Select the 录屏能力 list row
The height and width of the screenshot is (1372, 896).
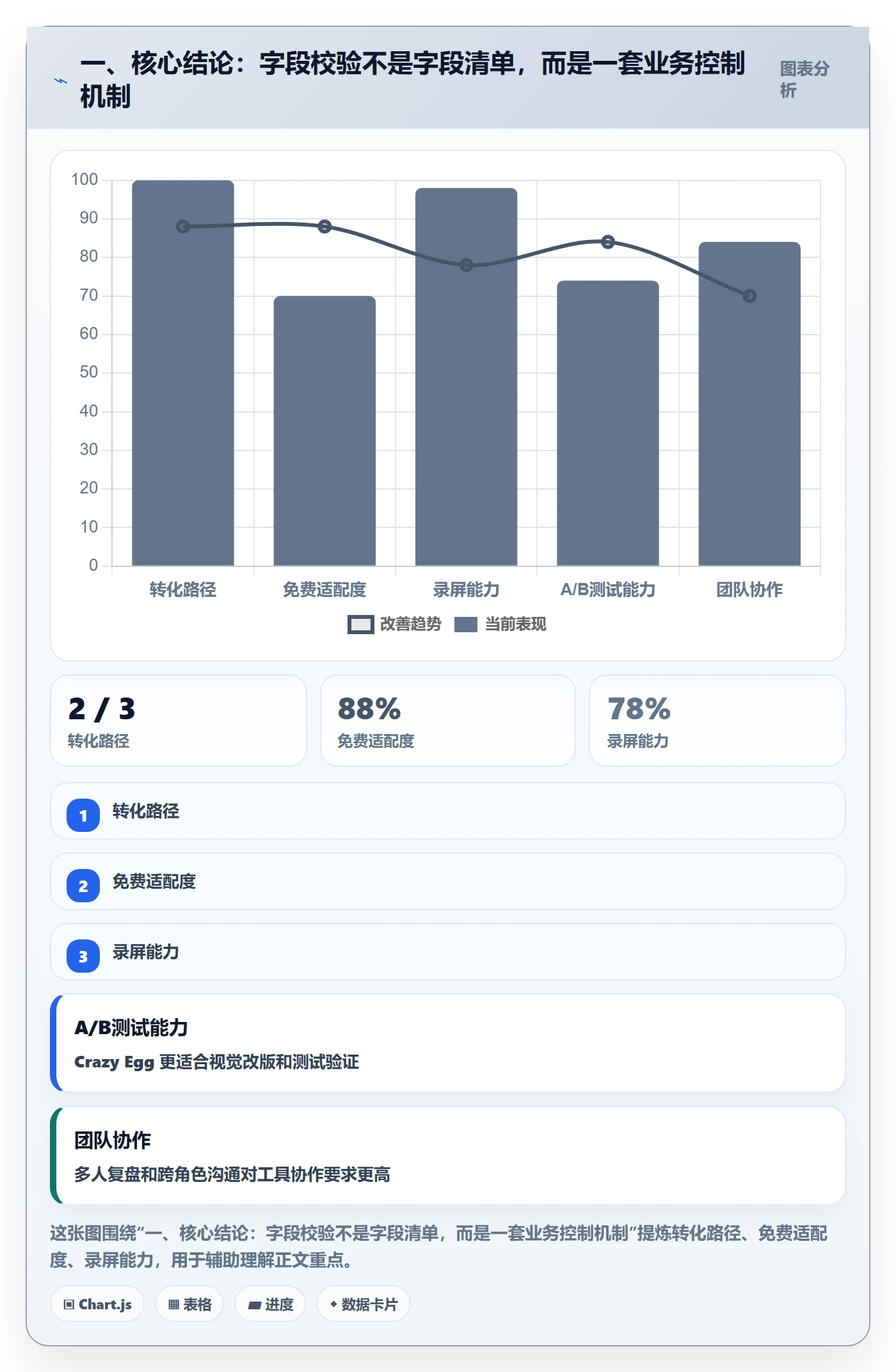click(448, 952)
